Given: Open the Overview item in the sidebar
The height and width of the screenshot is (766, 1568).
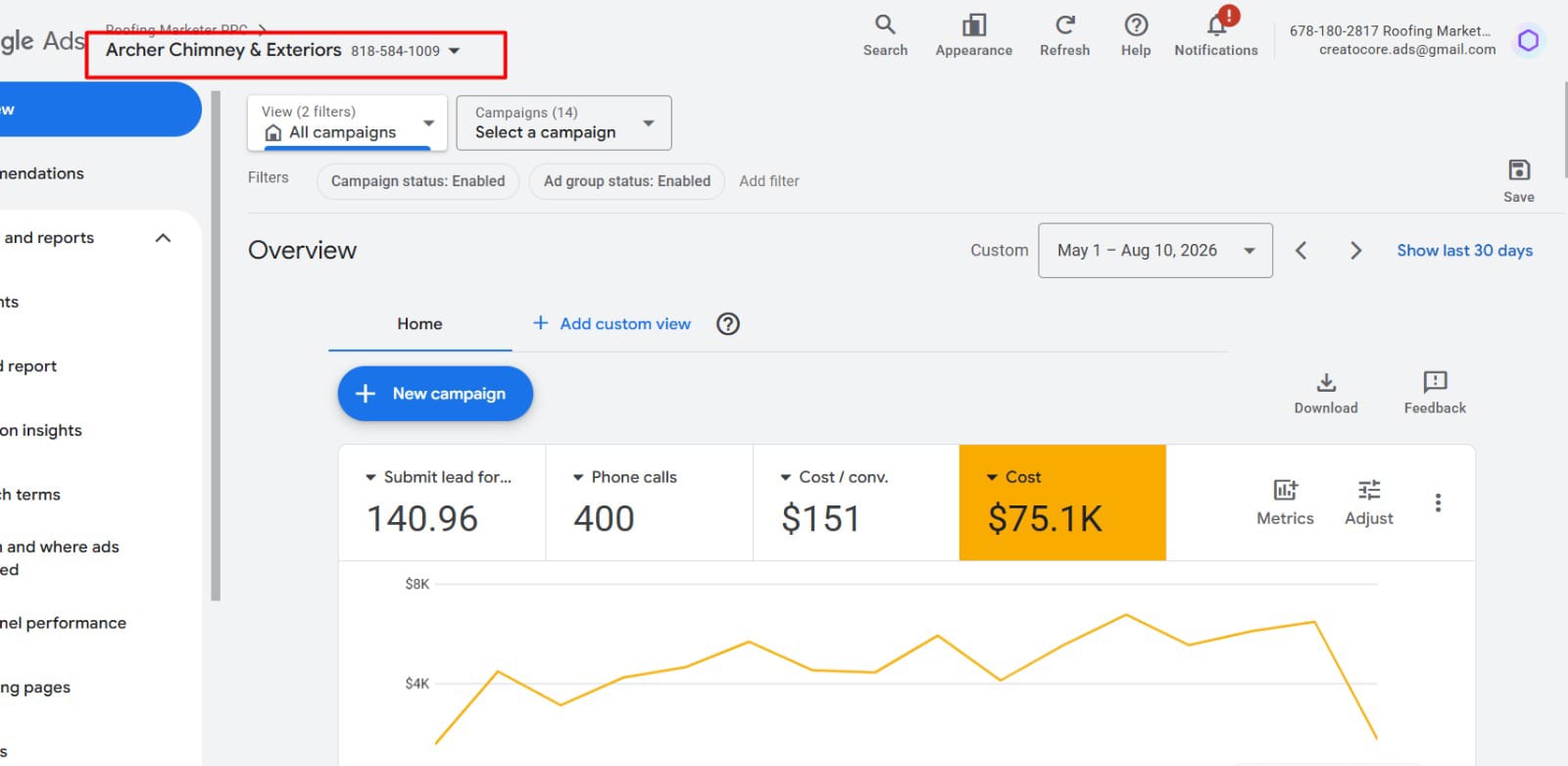Looking at the screenshot, I should (100, 109).
